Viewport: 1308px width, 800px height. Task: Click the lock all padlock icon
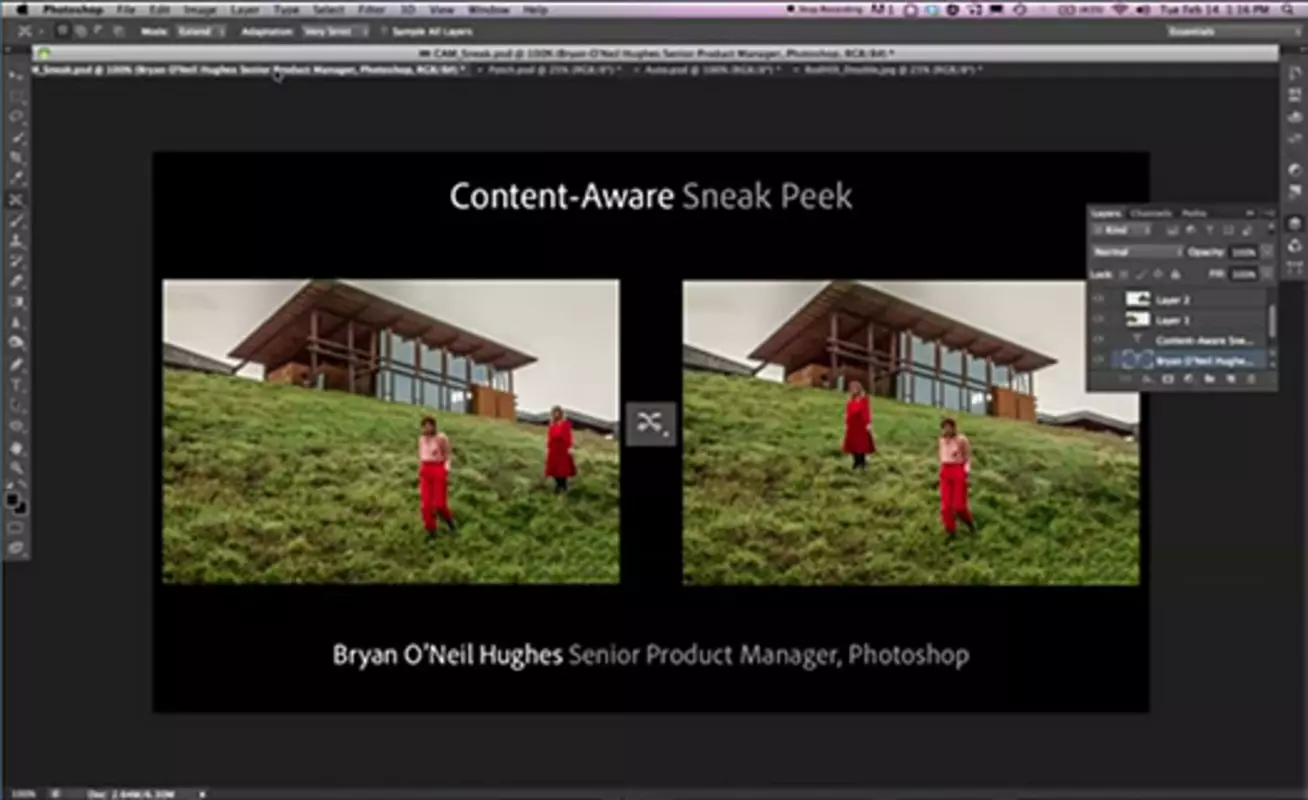[1175, 274]
